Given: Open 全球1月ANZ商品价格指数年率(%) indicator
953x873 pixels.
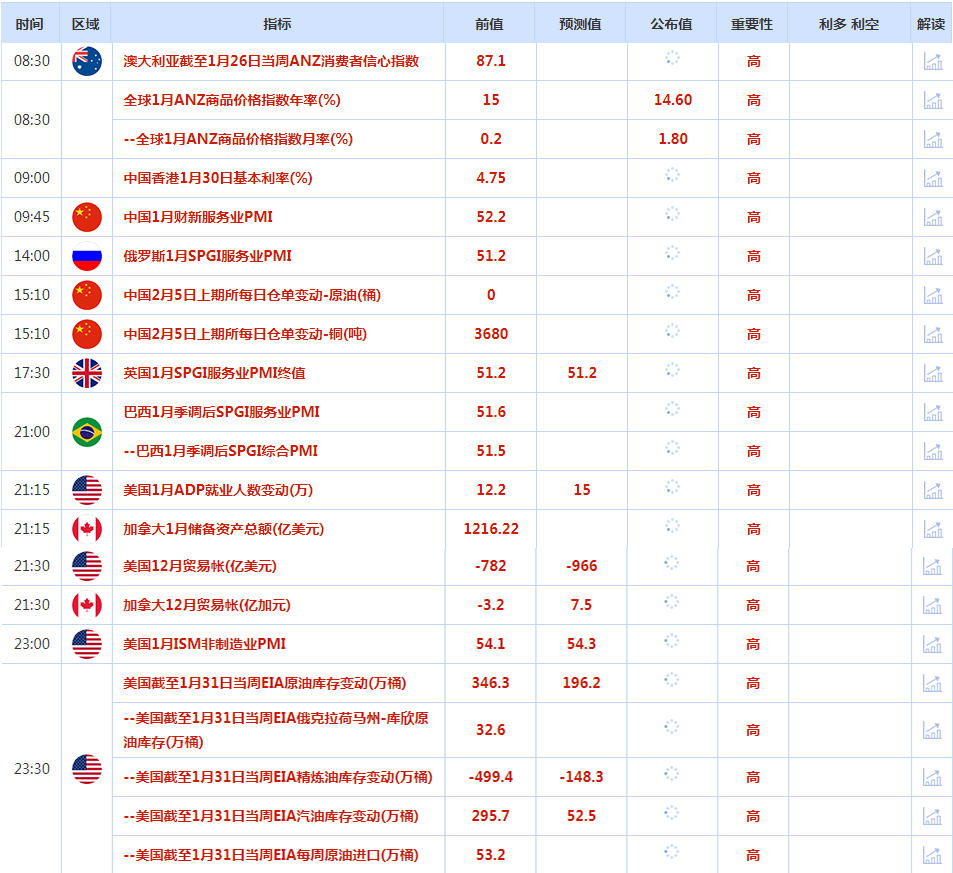Looking at the screenshot, I should (x=232, y=100).
